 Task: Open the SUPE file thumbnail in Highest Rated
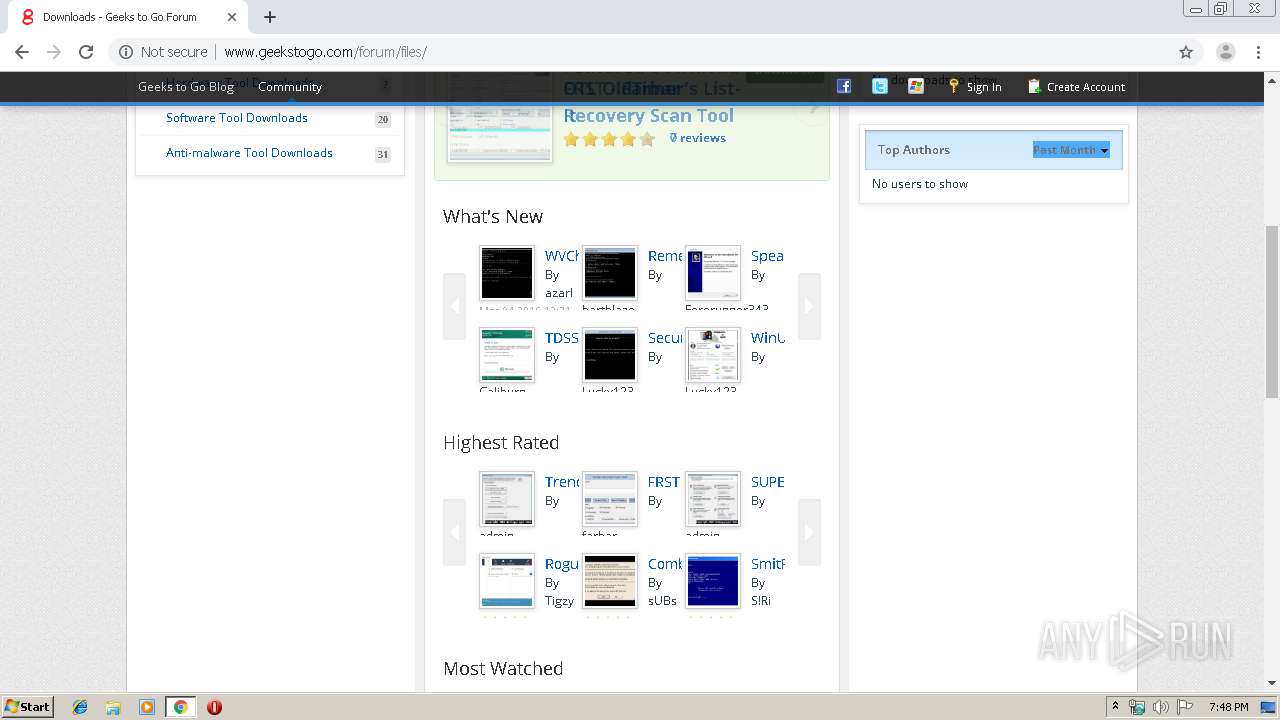click(x=713, y=499)
